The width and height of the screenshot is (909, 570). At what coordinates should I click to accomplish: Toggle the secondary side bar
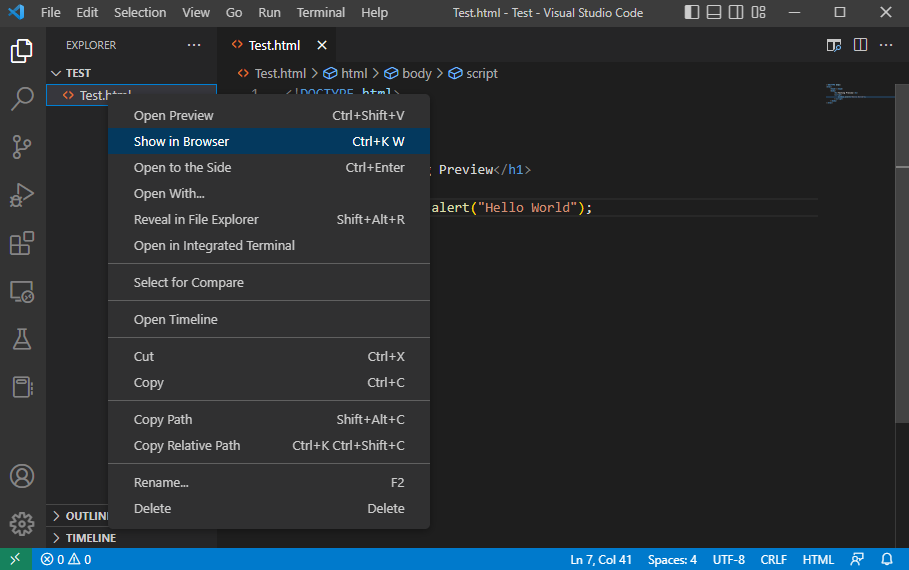point(736,12)
